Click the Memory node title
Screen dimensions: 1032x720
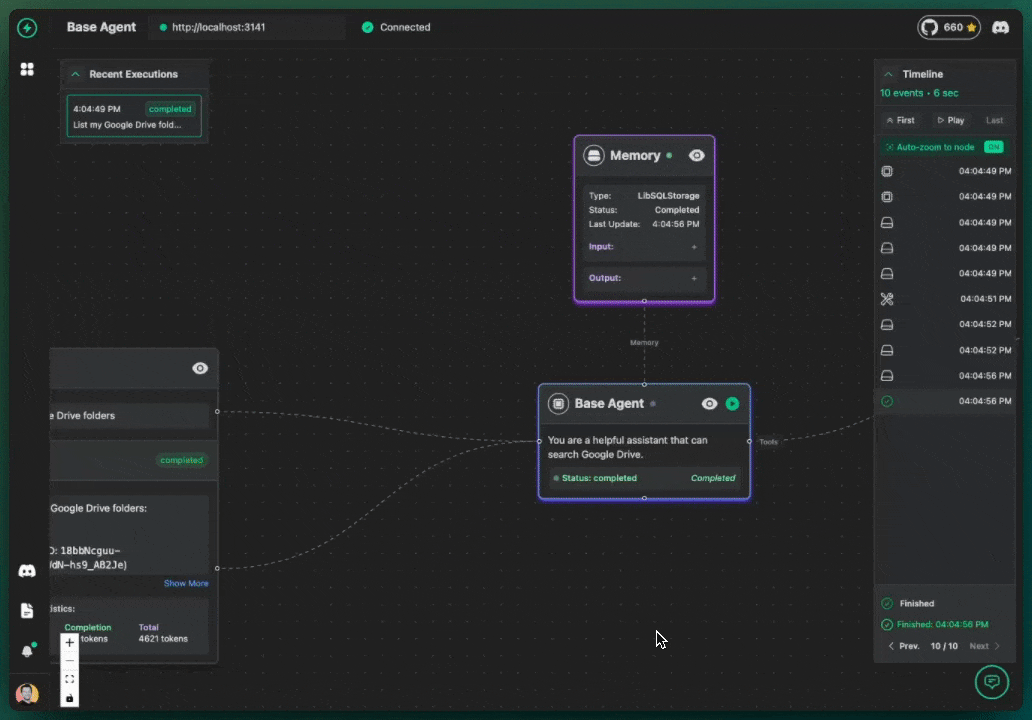pos(634,155)
